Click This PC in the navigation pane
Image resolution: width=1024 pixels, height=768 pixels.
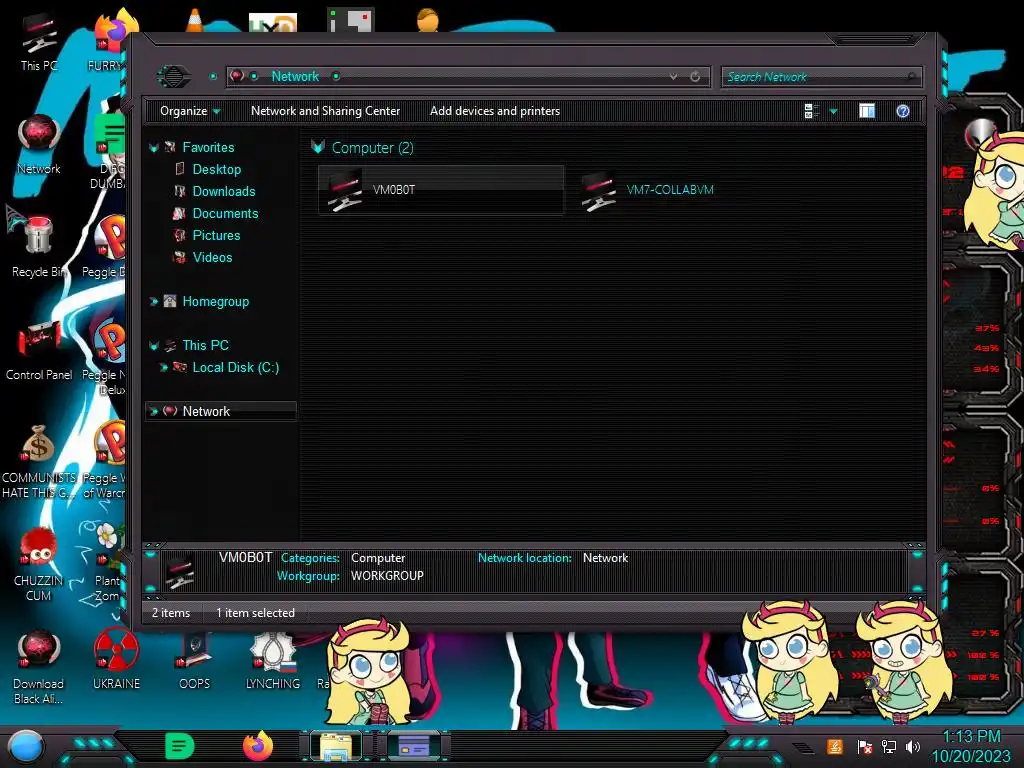(x=205, y=345)
